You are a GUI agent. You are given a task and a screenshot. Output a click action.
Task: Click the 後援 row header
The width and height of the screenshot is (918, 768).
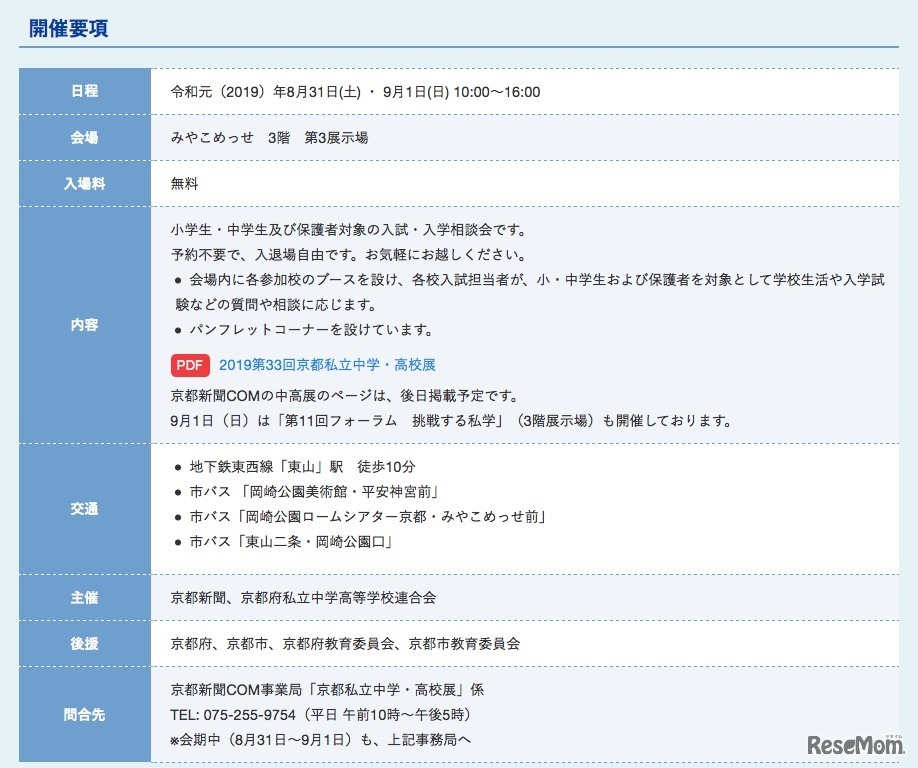pyautogui.click(x=85, y=644)
